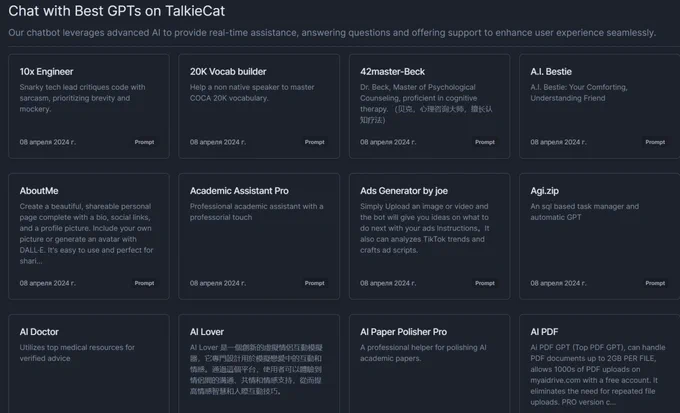Click the Prompt tag on 42master-Beck
Viewport: 680px width, 413px height.
pos(485,142)
